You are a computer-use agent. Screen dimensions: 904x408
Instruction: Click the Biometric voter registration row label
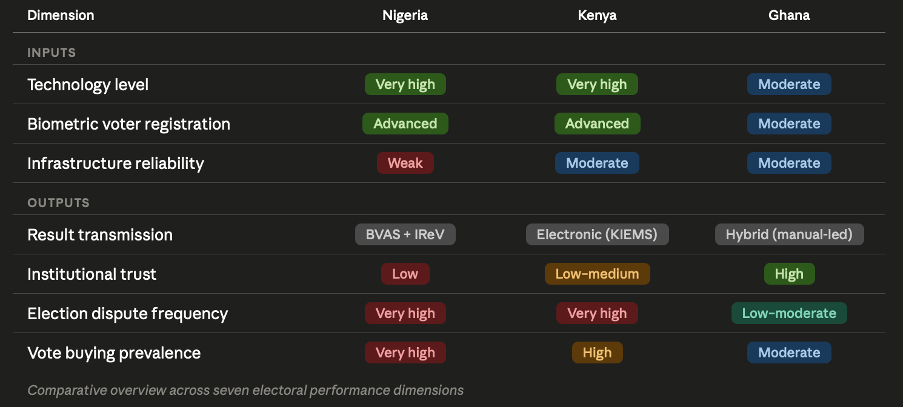(x=129, y=124)
